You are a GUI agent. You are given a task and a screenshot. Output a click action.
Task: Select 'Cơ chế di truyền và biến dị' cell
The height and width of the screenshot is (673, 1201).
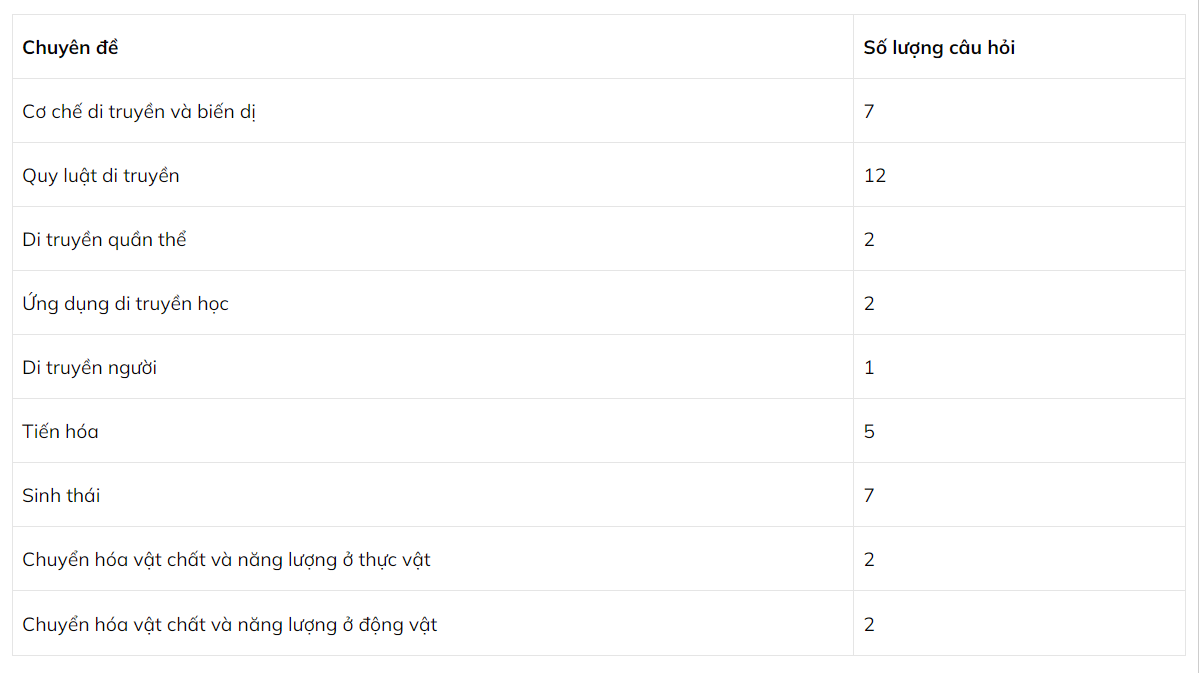[x=139, y=111]
